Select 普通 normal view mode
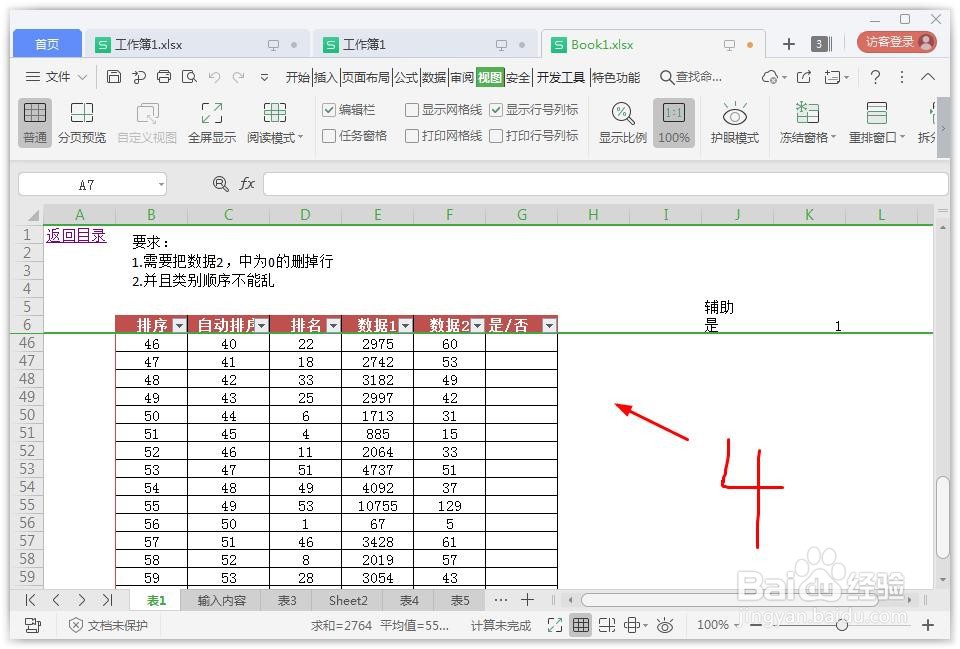This screenshot has height=649, width=960. point(34,123)
